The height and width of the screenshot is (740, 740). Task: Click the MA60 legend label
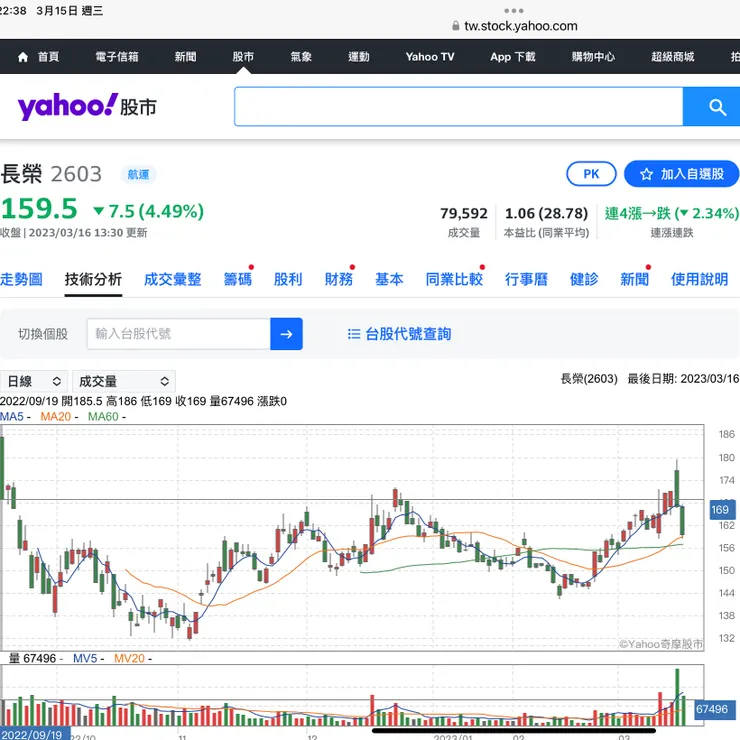(103, 417)
